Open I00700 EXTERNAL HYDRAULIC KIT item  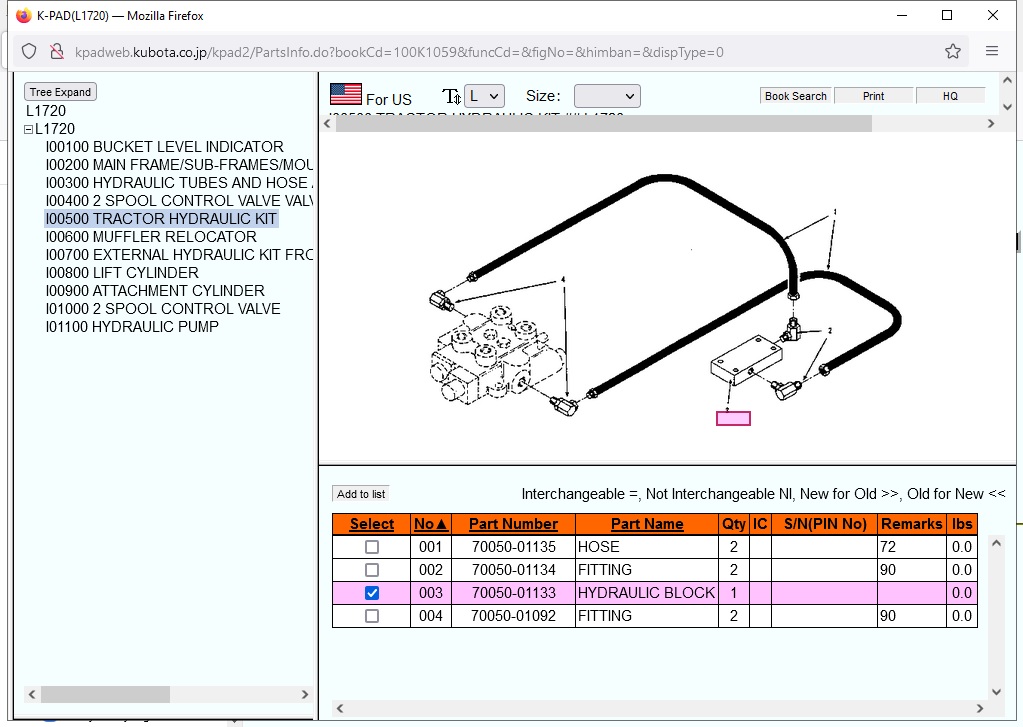[x=179, y=255]
